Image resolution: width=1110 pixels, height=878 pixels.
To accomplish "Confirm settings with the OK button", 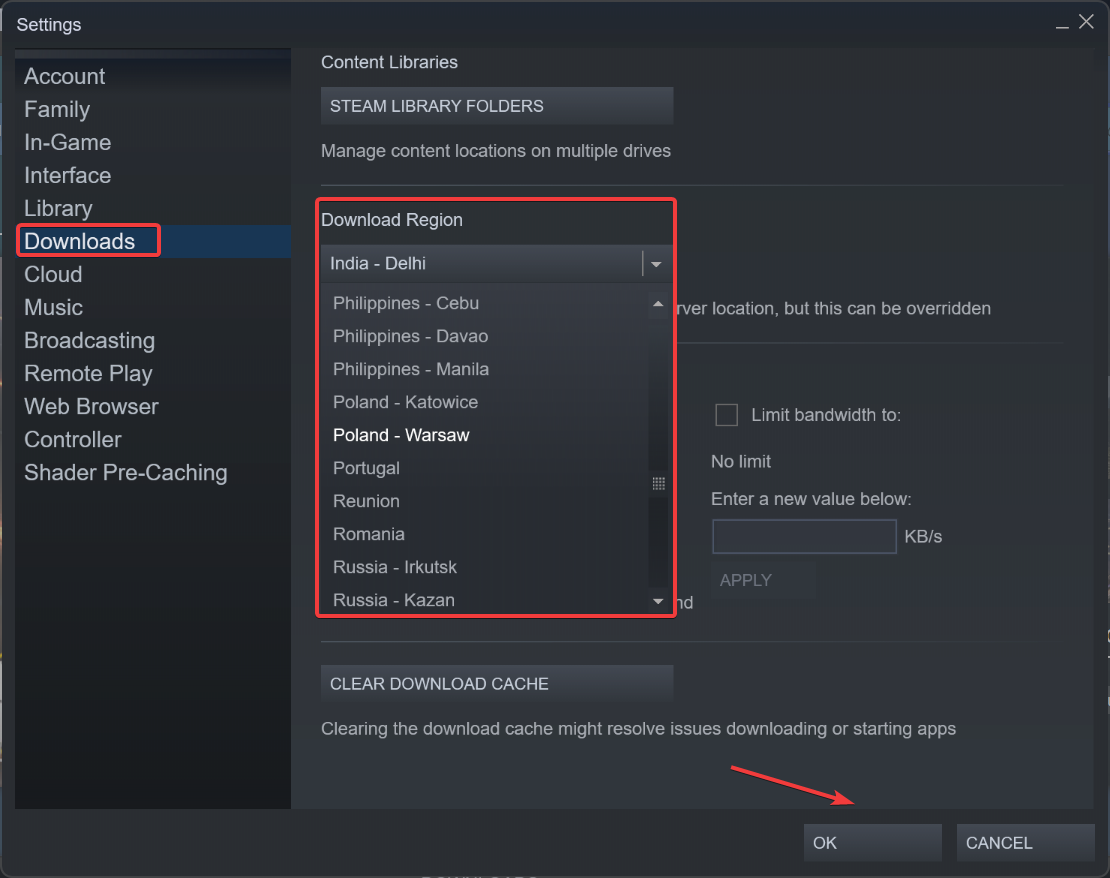I will [x=873, y=843].
